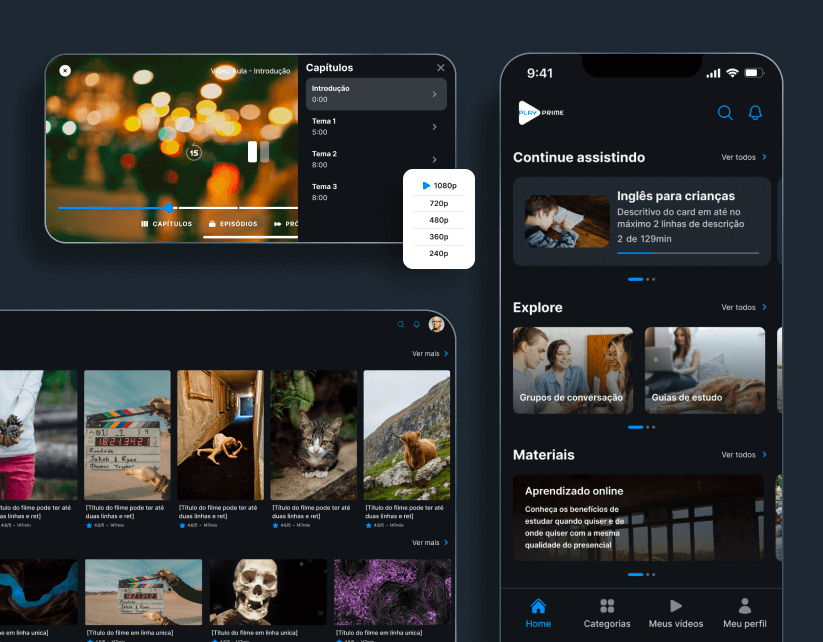Open Meus vídeos tab
The height and width of the screenshot is (642, 823).
pyautogui.click(x=676, y=613)
